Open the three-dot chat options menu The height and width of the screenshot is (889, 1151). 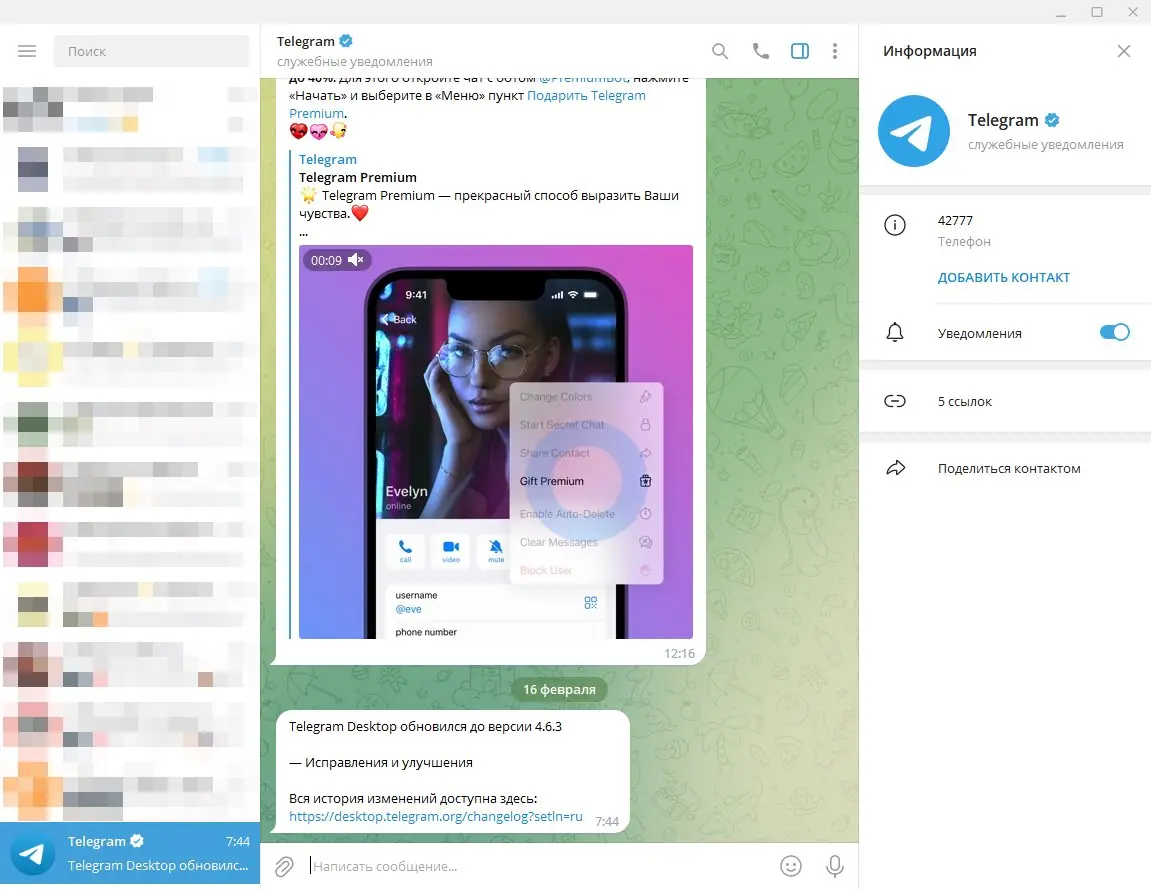click(835, 51)
